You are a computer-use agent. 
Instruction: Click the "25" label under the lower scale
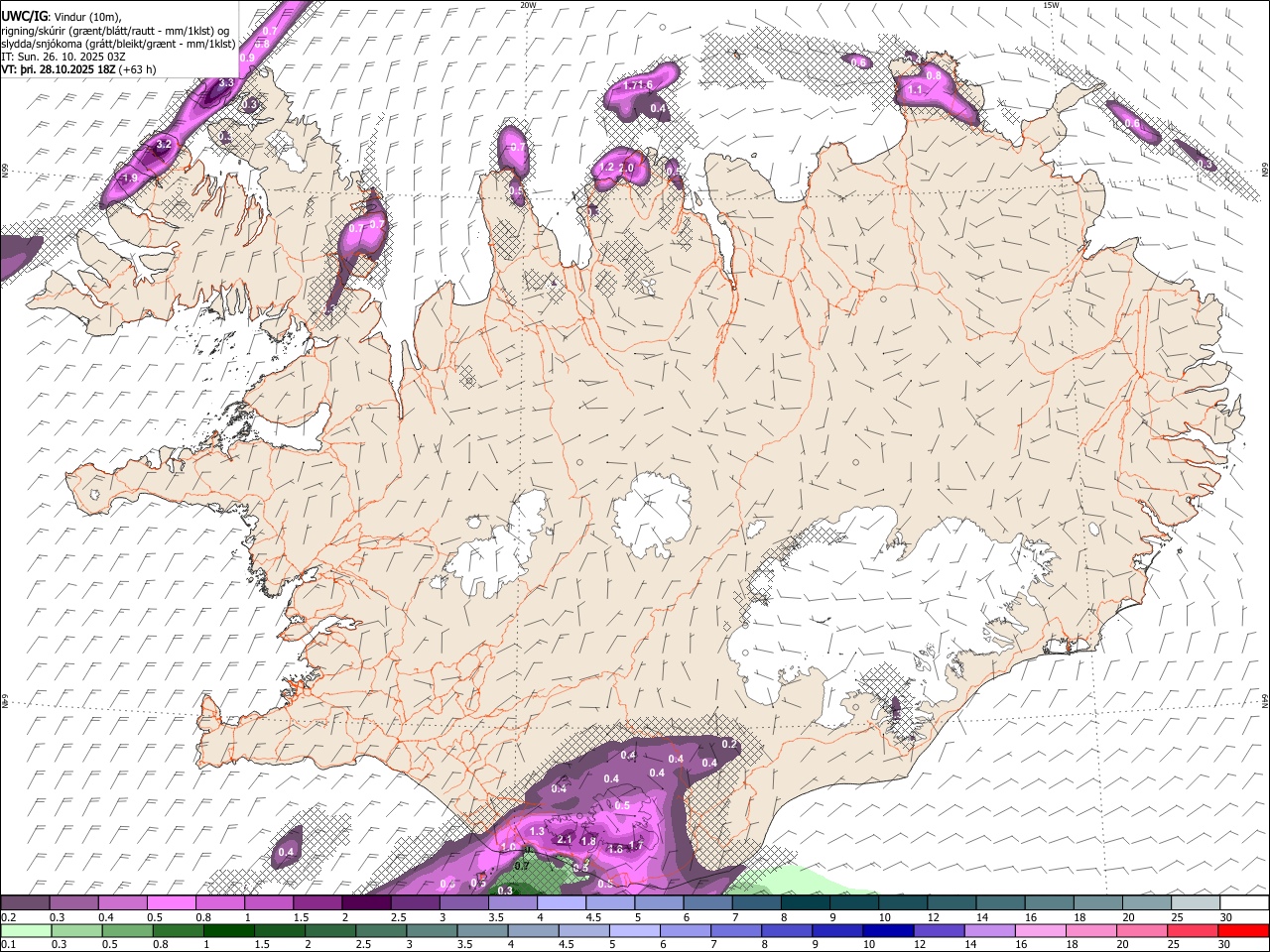[x=1174, y=944]
